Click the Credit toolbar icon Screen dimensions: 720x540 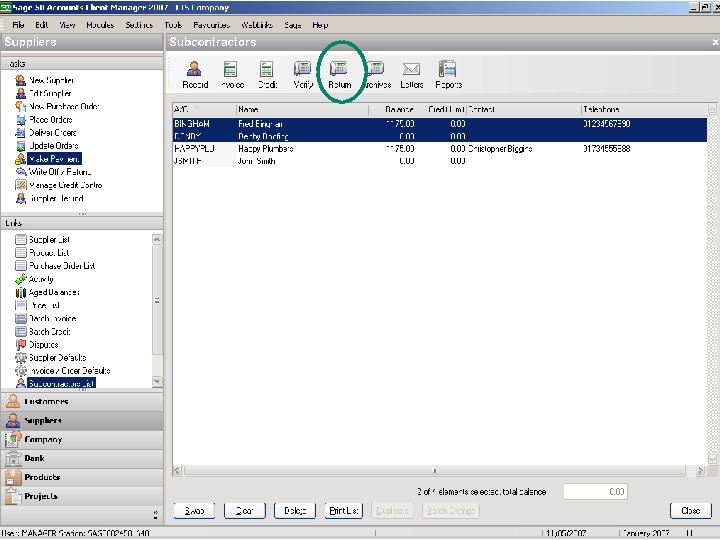coord(267,75)
